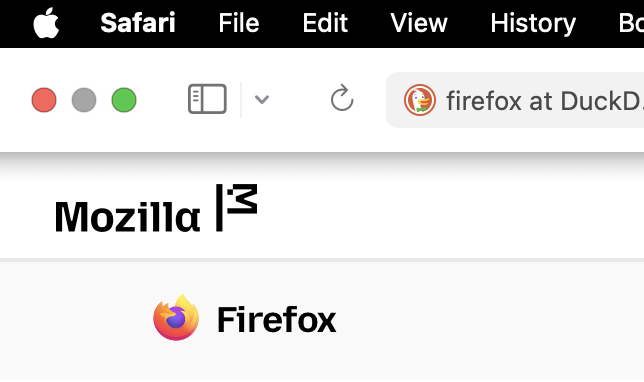The height and width of the screenshot is (382, 644).
Task: Click the Mozilla wordmark link
Action: point(127,216)
